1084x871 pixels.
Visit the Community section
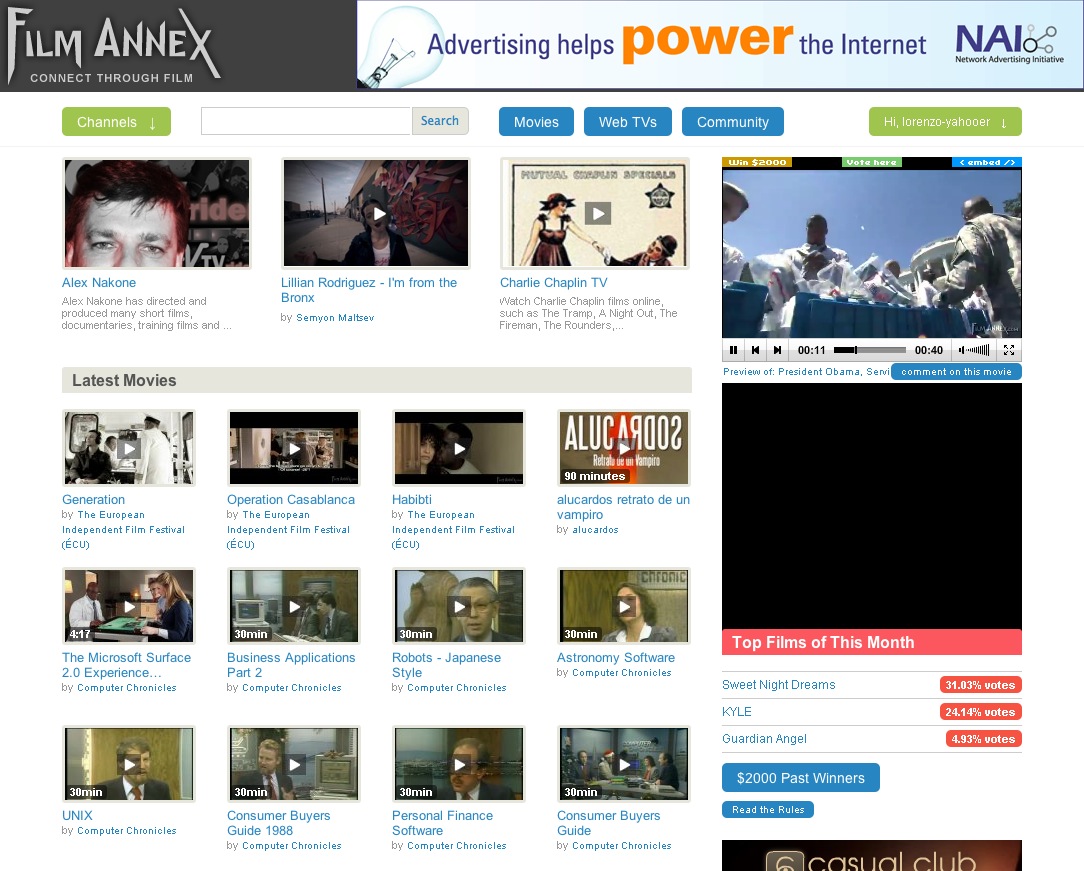tap(733, 122)
